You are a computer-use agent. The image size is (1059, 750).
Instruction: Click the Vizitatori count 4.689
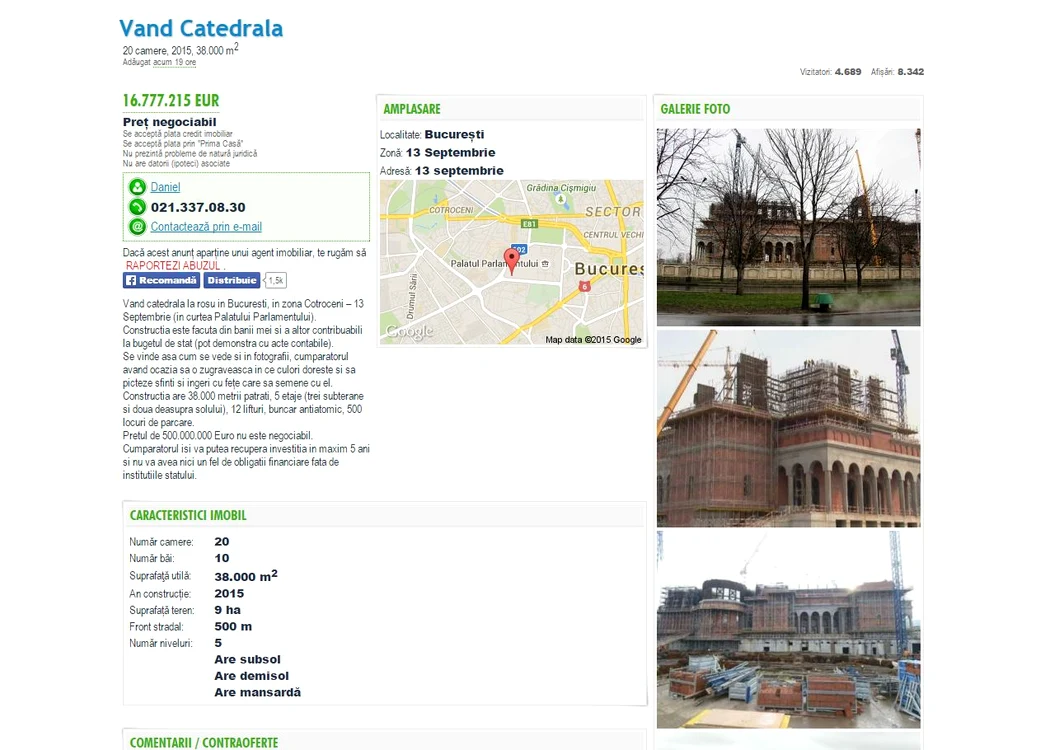pyautogui.click(x=848, y=72)
